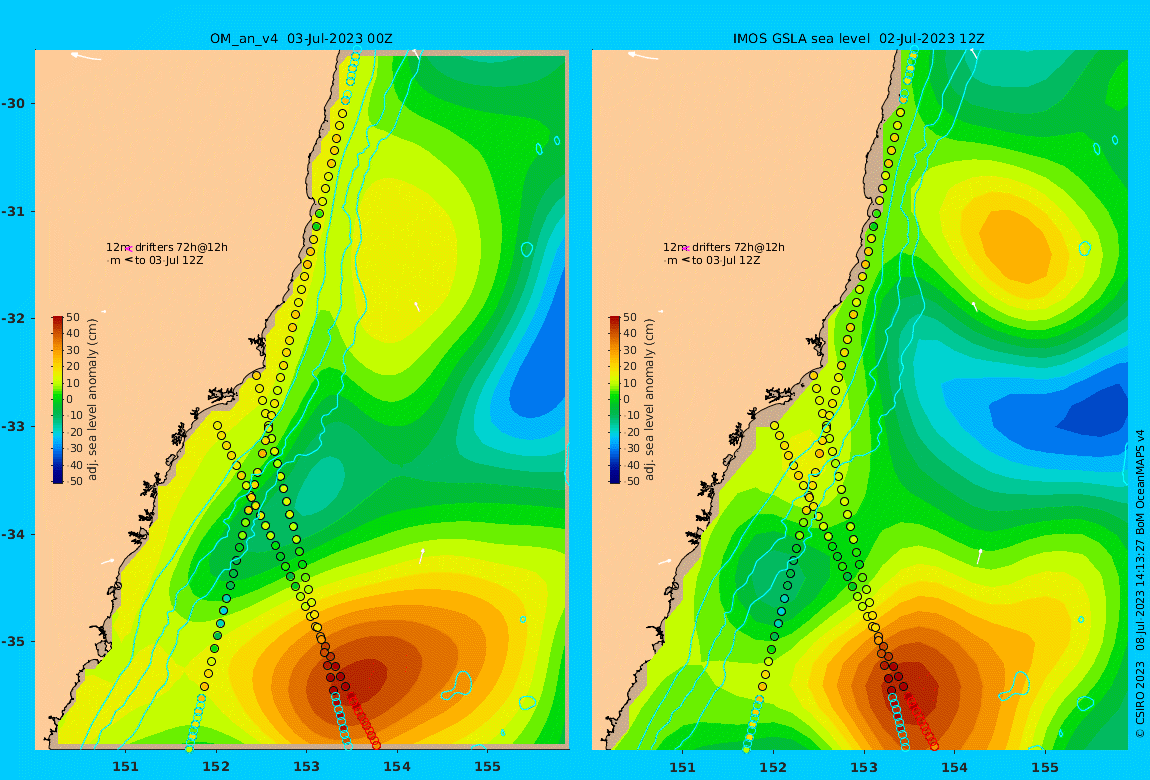
Task: Click the 0 value on right map's colorbar
Action: tap(626, 400)
